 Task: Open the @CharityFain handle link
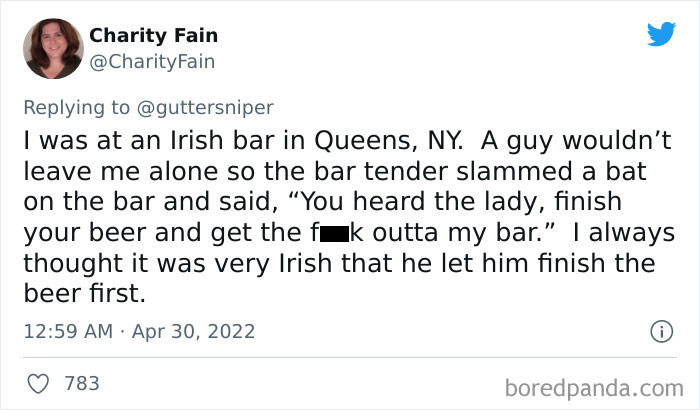pyautogui.click(x=152, y=60)
